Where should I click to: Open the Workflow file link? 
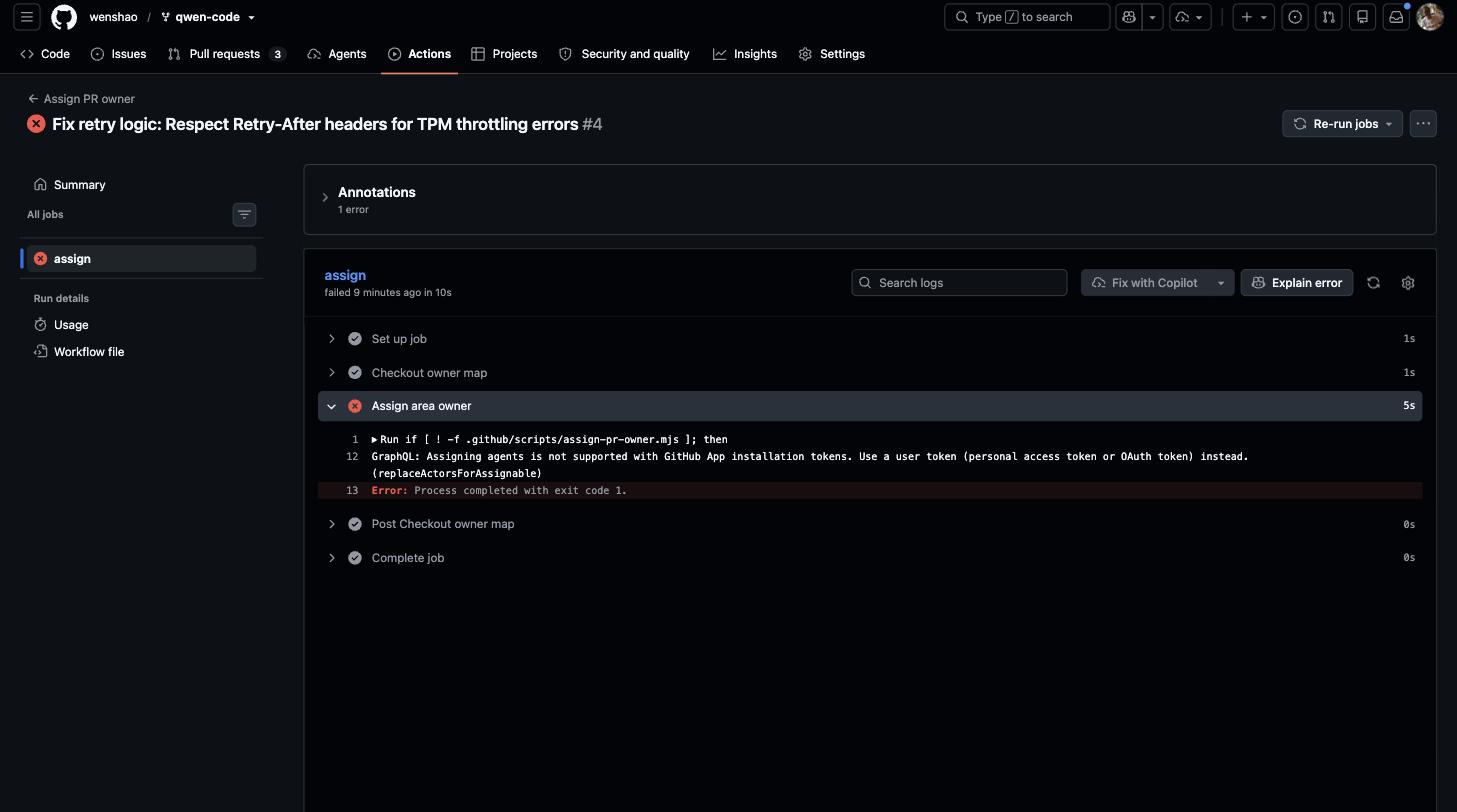pos(141,352)
